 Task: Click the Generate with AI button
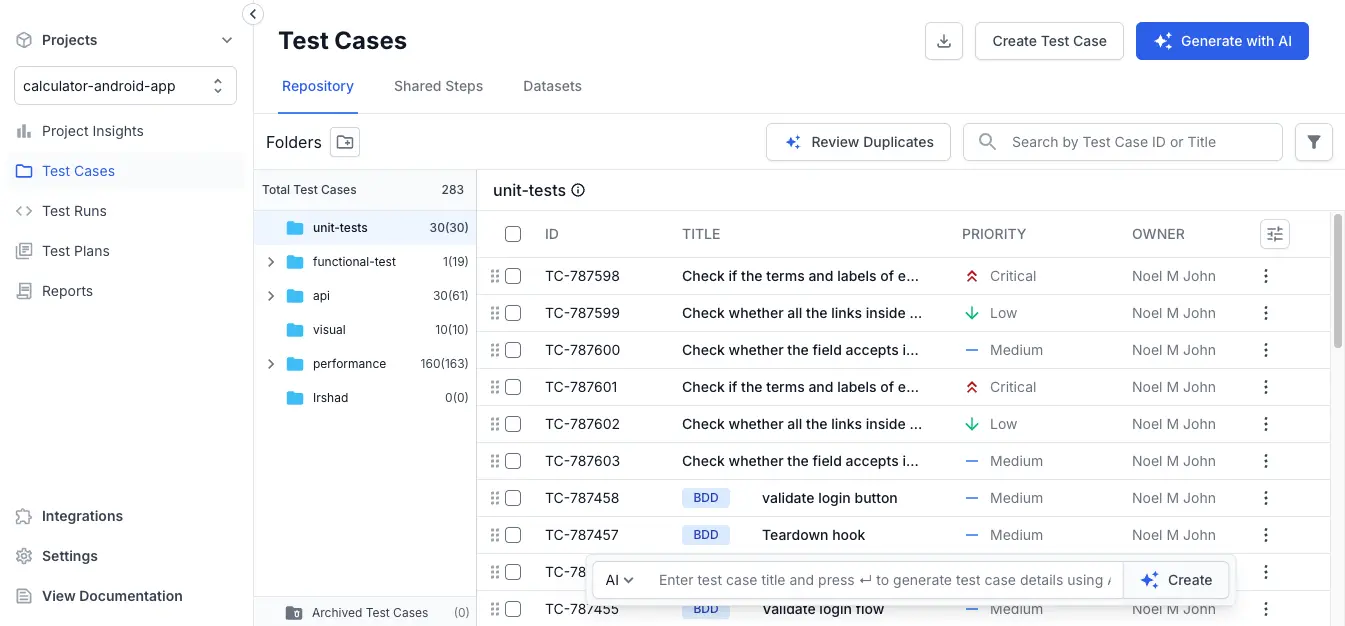(x=1221, y=41)
